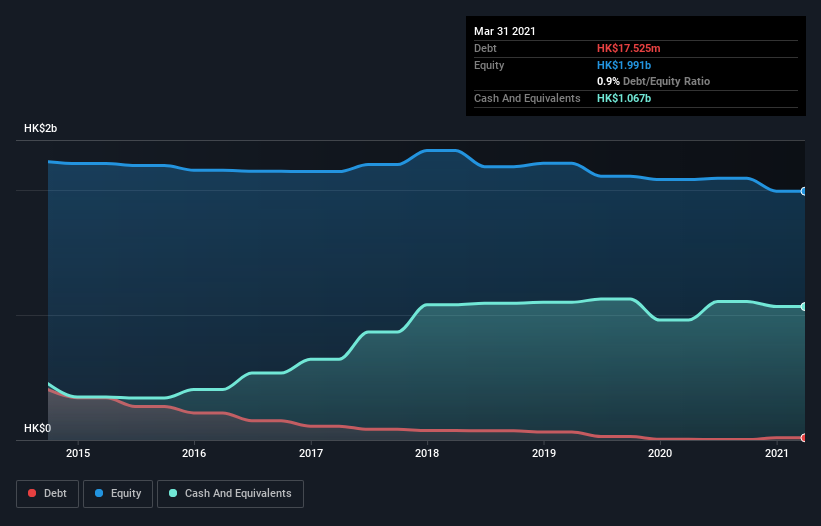Toggle the Debt legend button

(x=48, y=494)
